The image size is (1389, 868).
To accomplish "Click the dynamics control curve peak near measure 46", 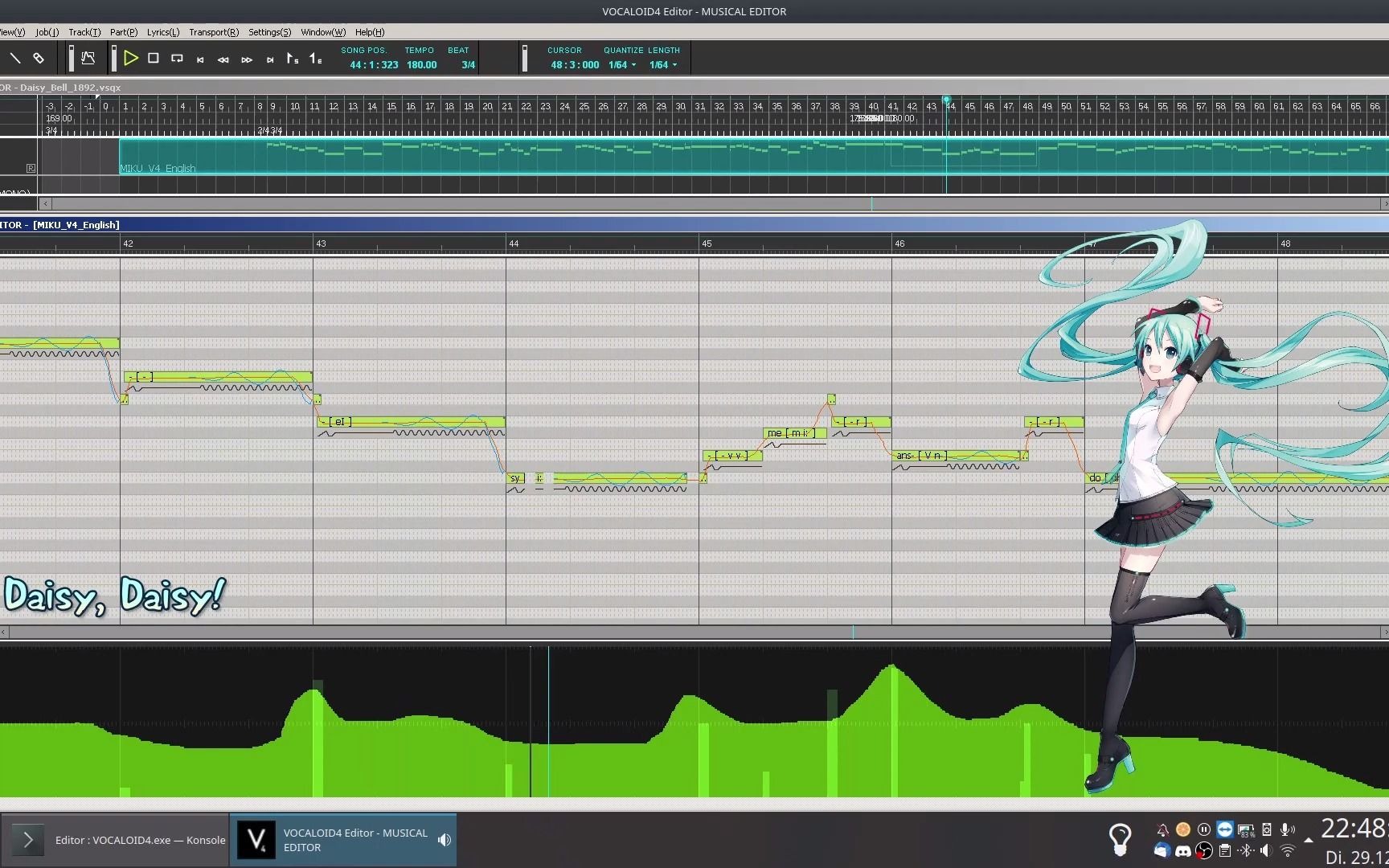I will pyautogui.click(x=892, y=666).
